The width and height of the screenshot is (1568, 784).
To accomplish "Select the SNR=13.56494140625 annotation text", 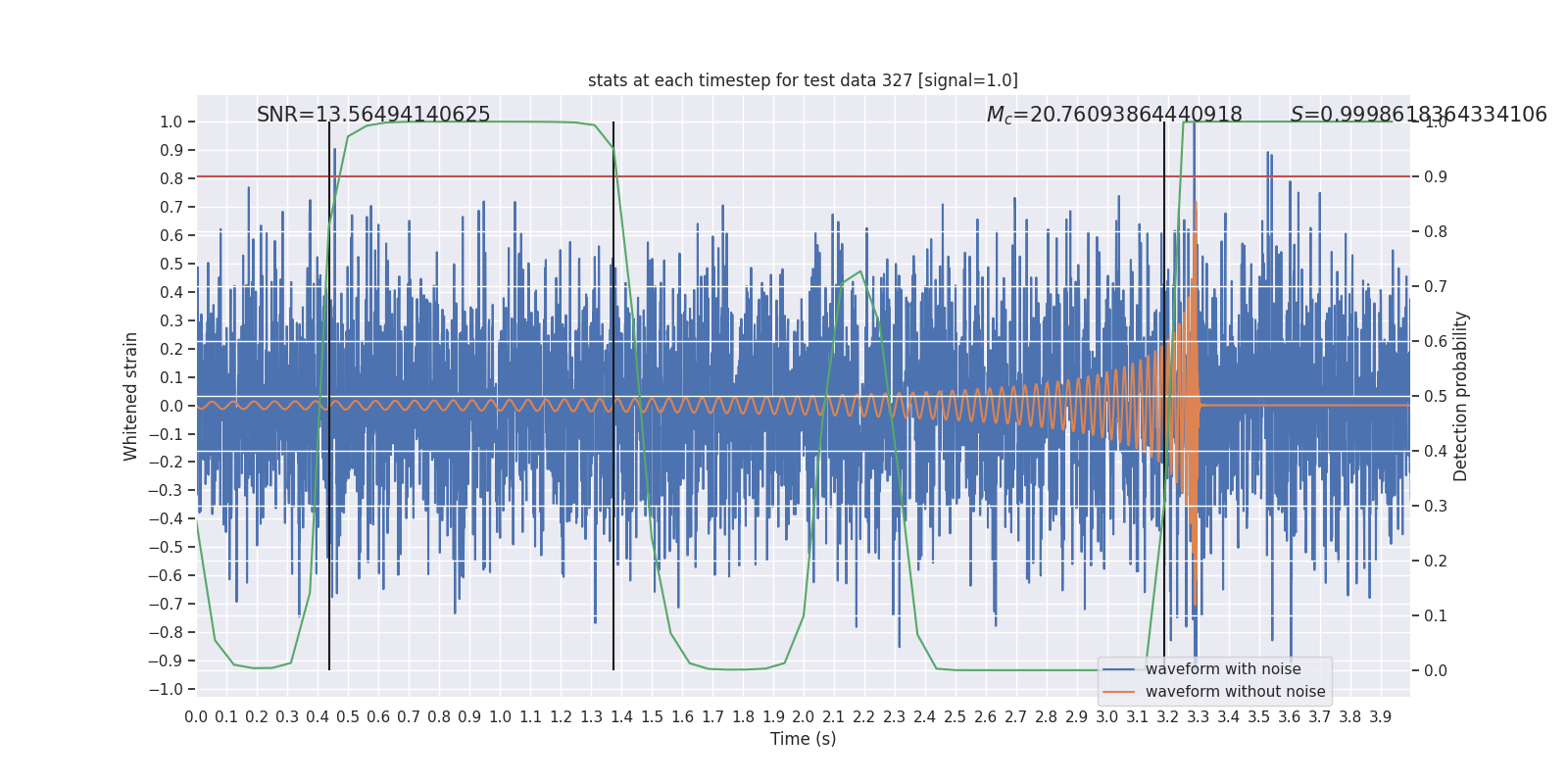I will pos(373,115).
